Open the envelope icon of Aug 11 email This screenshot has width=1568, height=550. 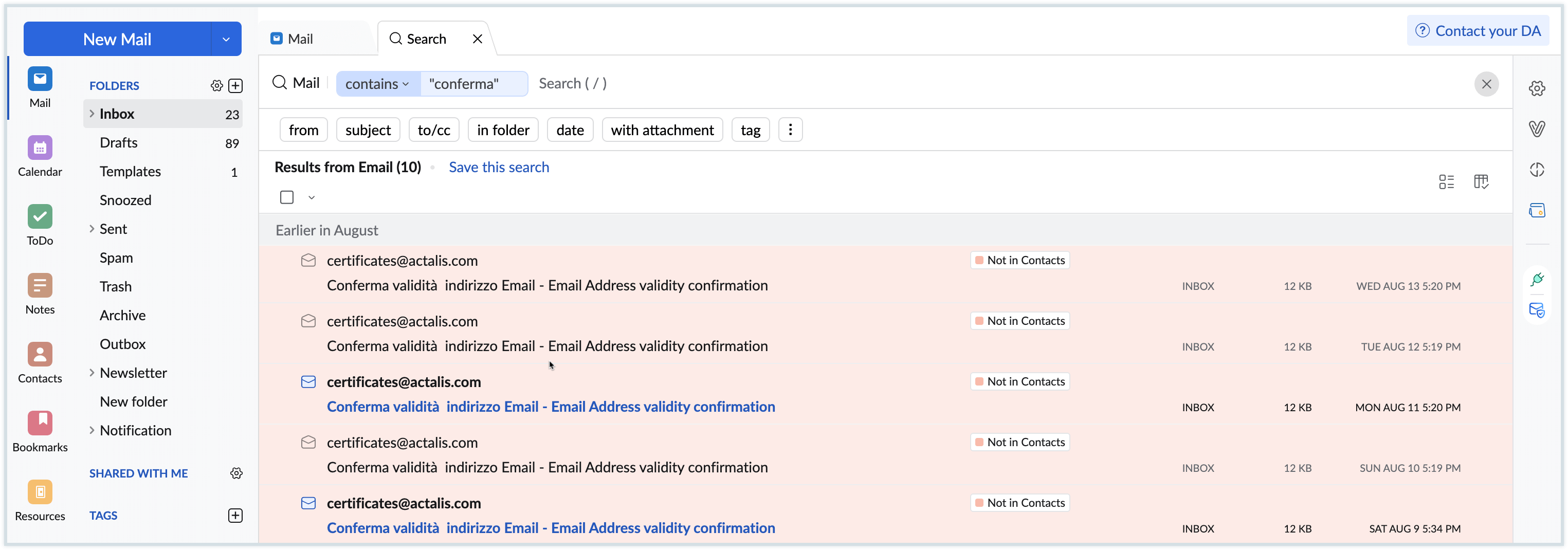pyautogui.click(x=308, y=382)
